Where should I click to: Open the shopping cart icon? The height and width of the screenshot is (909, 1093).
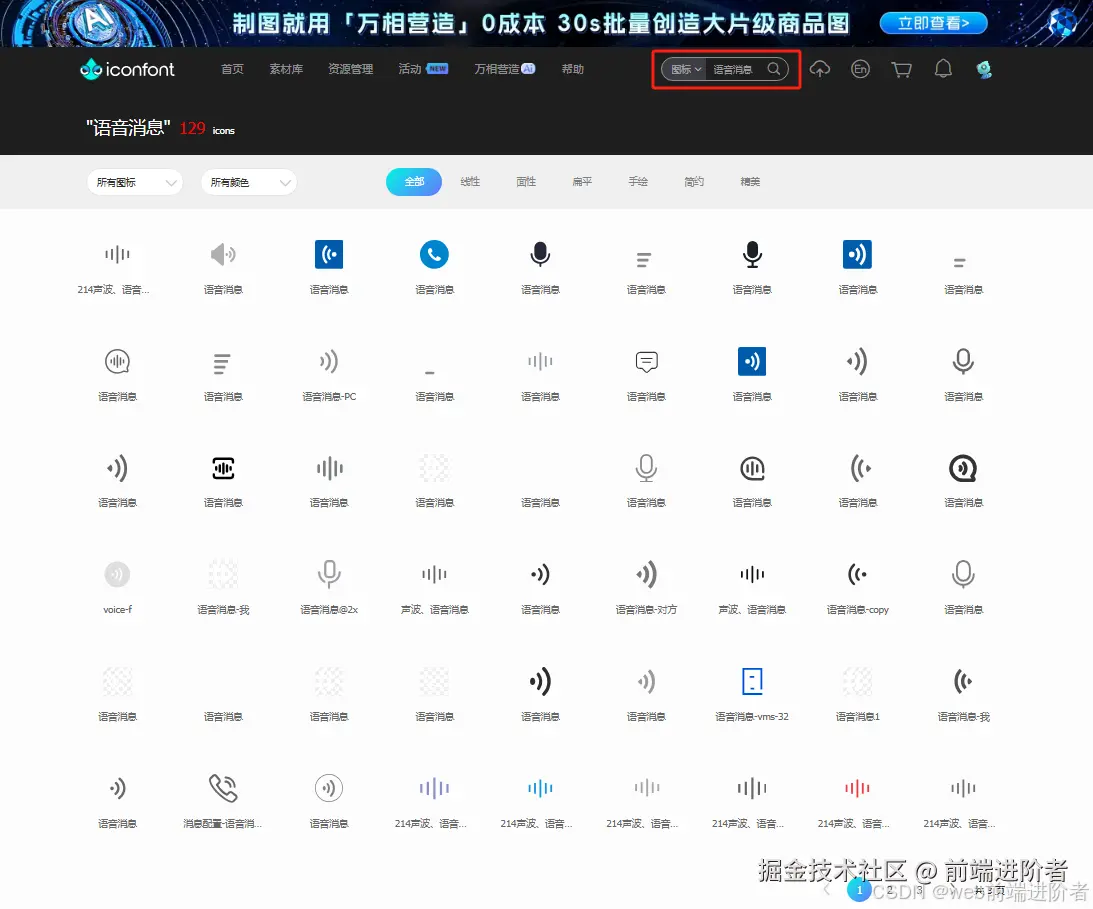coord(901,69)
